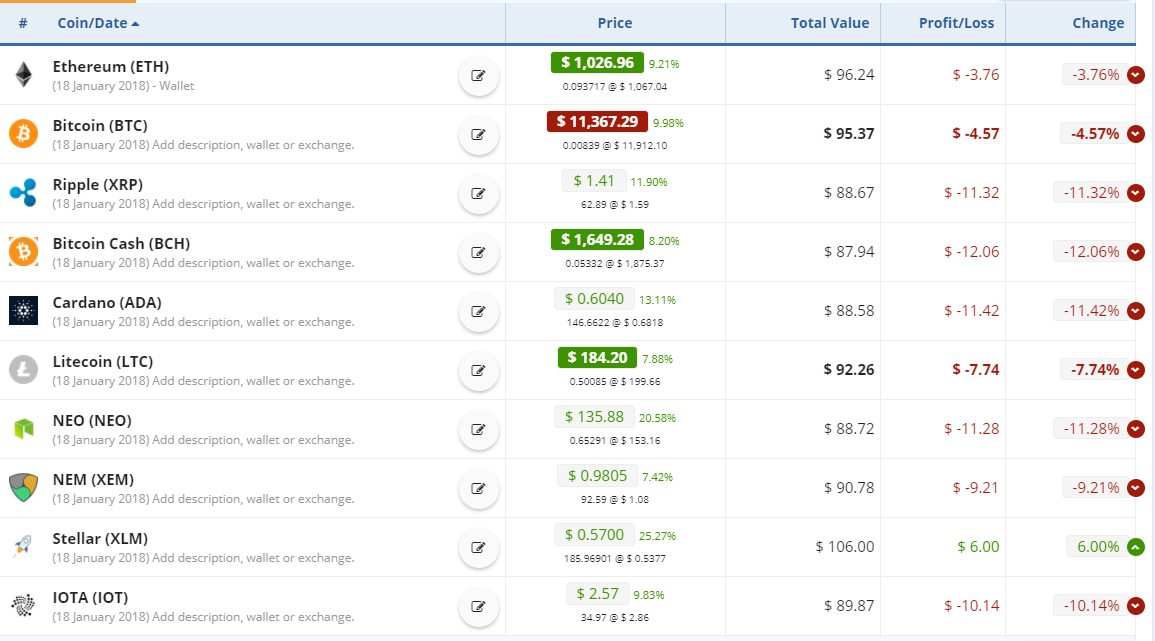This screenshot has height=641, width=1155.
Task: Click the Cardano (ADA) coin logo
Action: click(x=22, y=310)
